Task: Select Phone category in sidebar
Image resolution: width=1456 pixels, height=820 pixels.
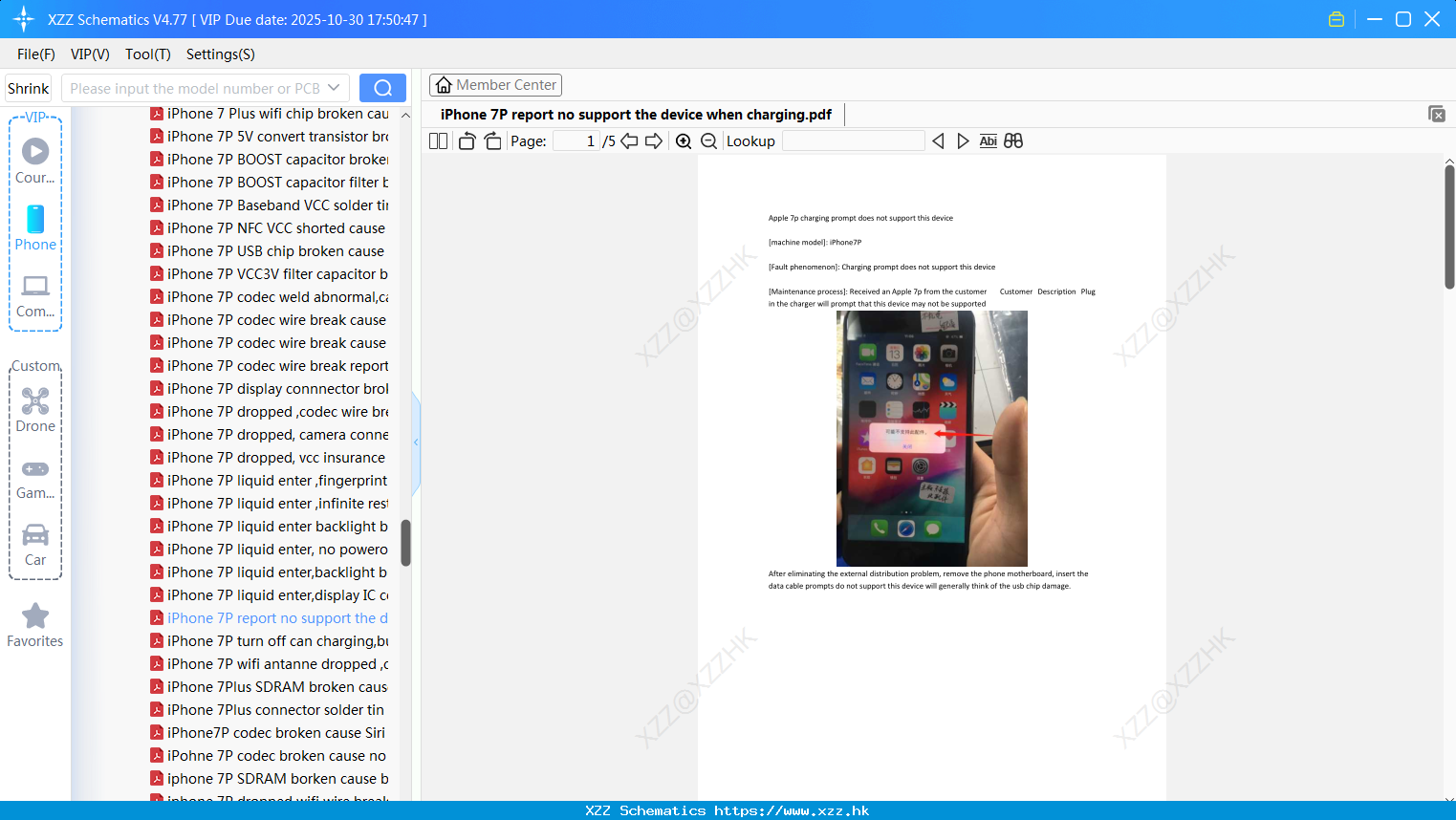Action: click(x=35, y=228)
